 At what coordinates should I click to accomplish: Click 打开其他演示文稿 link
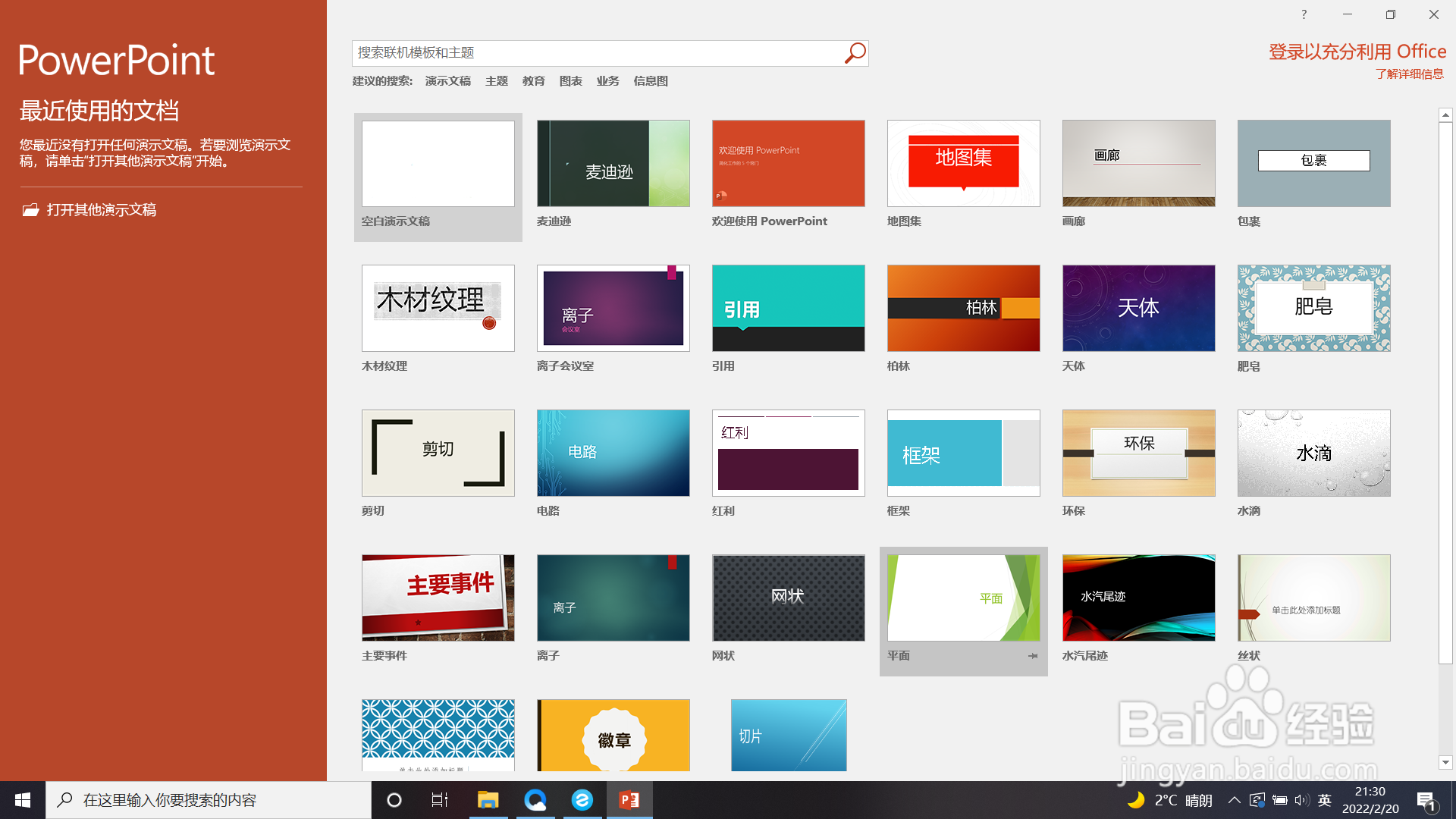pos(102,210)
